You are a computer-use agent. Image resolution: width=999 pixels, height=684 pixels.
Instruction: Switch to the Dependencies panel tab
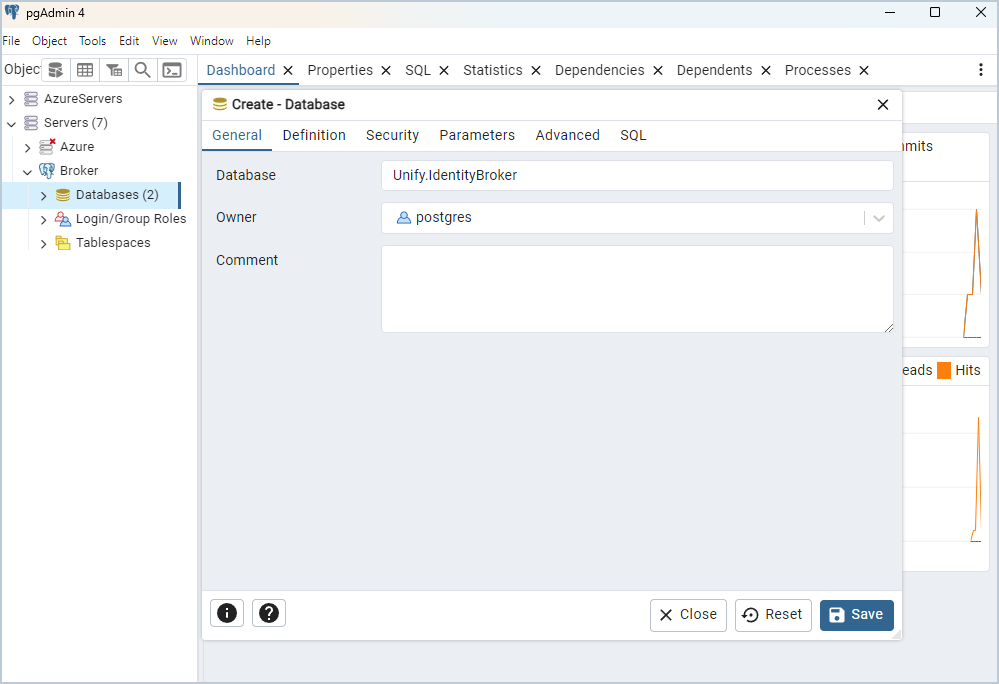pyautogui.click(x=600, y=70)
